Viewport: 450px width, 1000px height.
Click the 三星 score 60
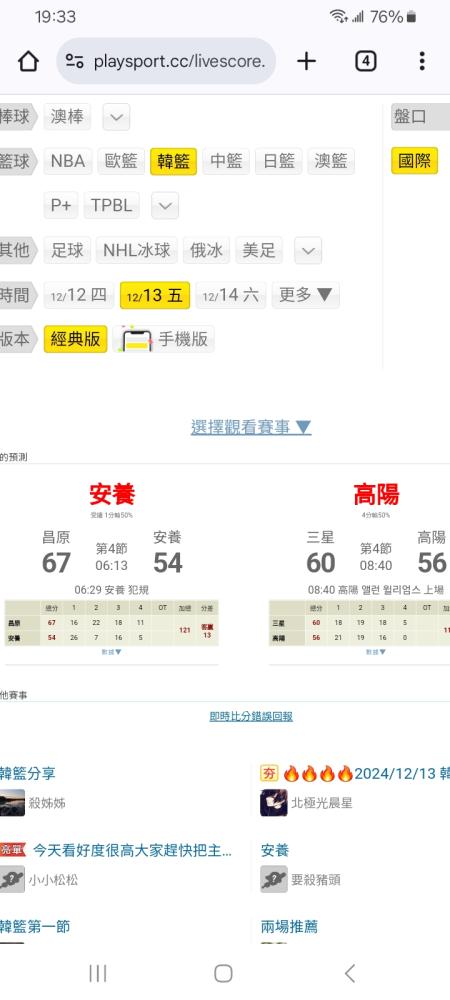tap(321, 563)
